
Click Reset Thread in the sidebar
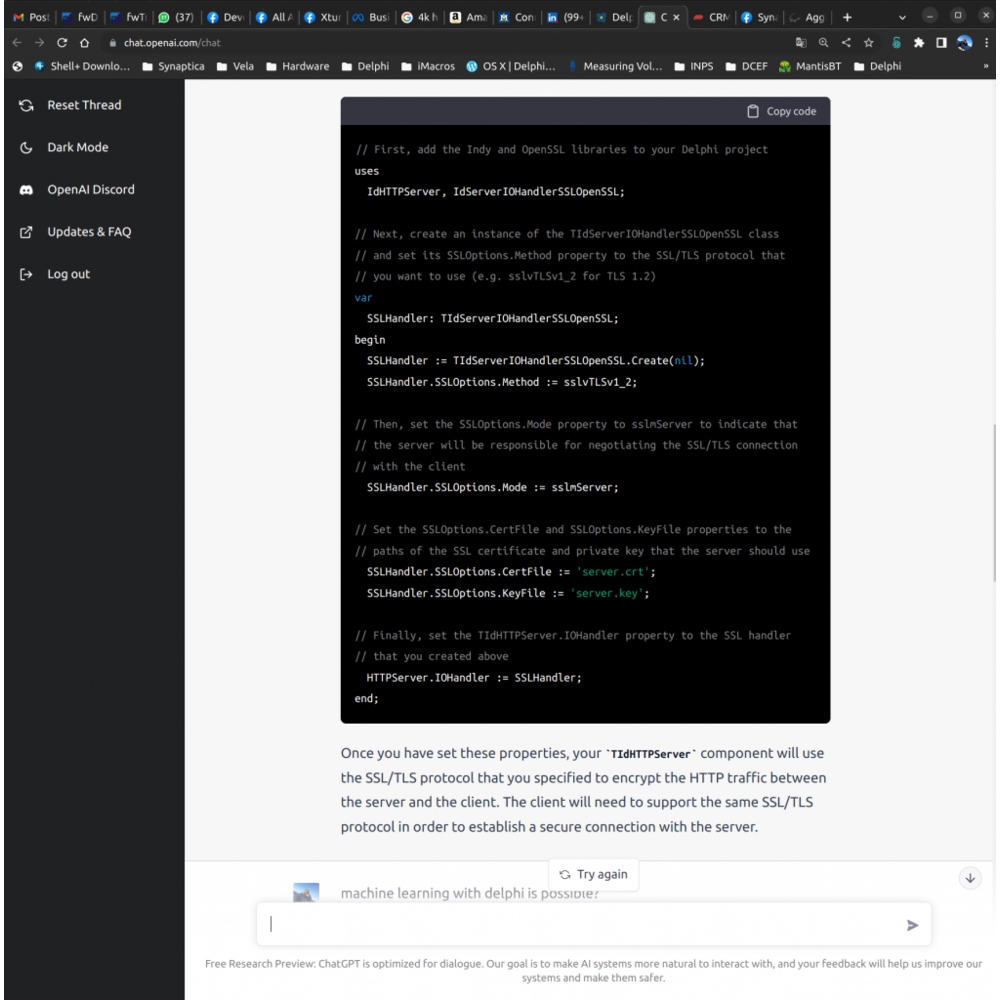click(x=84, y=105)
